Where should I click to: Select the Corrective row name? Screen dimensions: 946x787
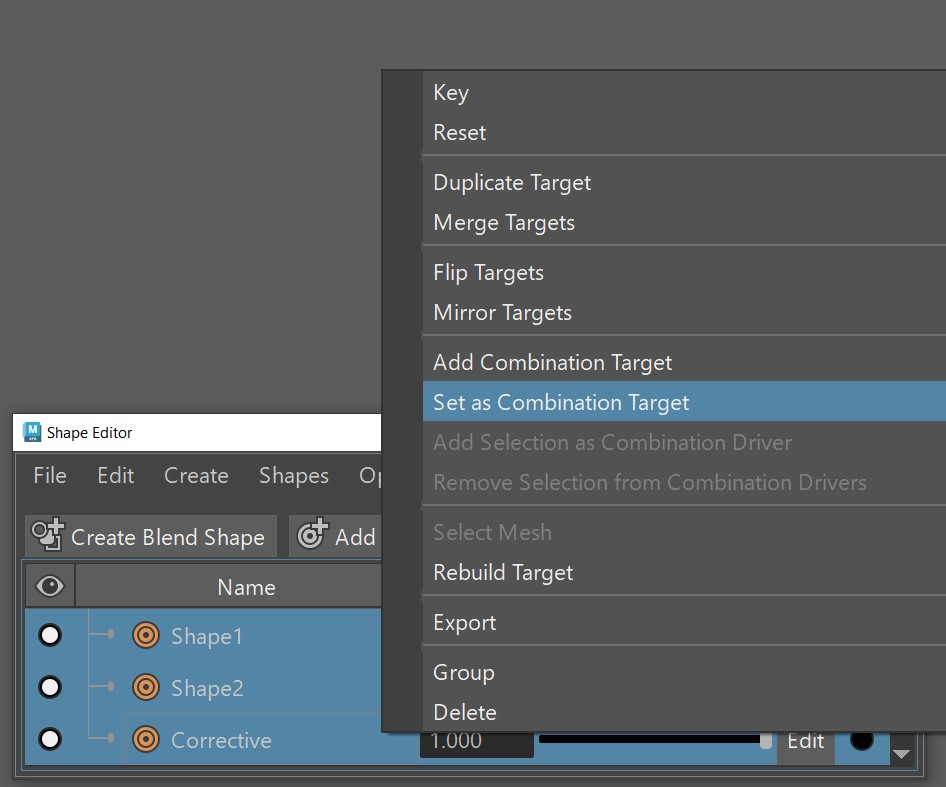pos(221,741)
